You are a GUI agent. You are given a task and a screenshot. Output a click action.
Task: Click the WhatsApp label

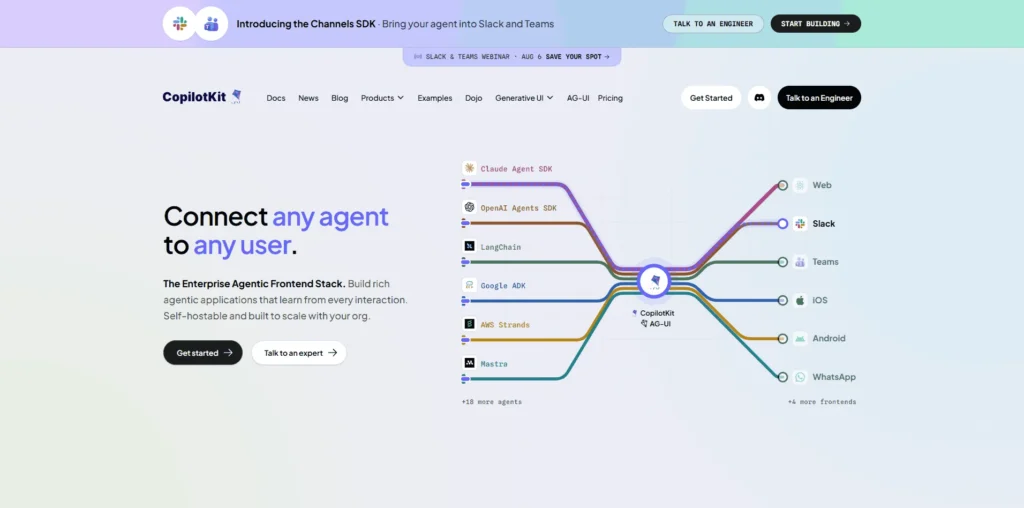[x=834, y=377]
